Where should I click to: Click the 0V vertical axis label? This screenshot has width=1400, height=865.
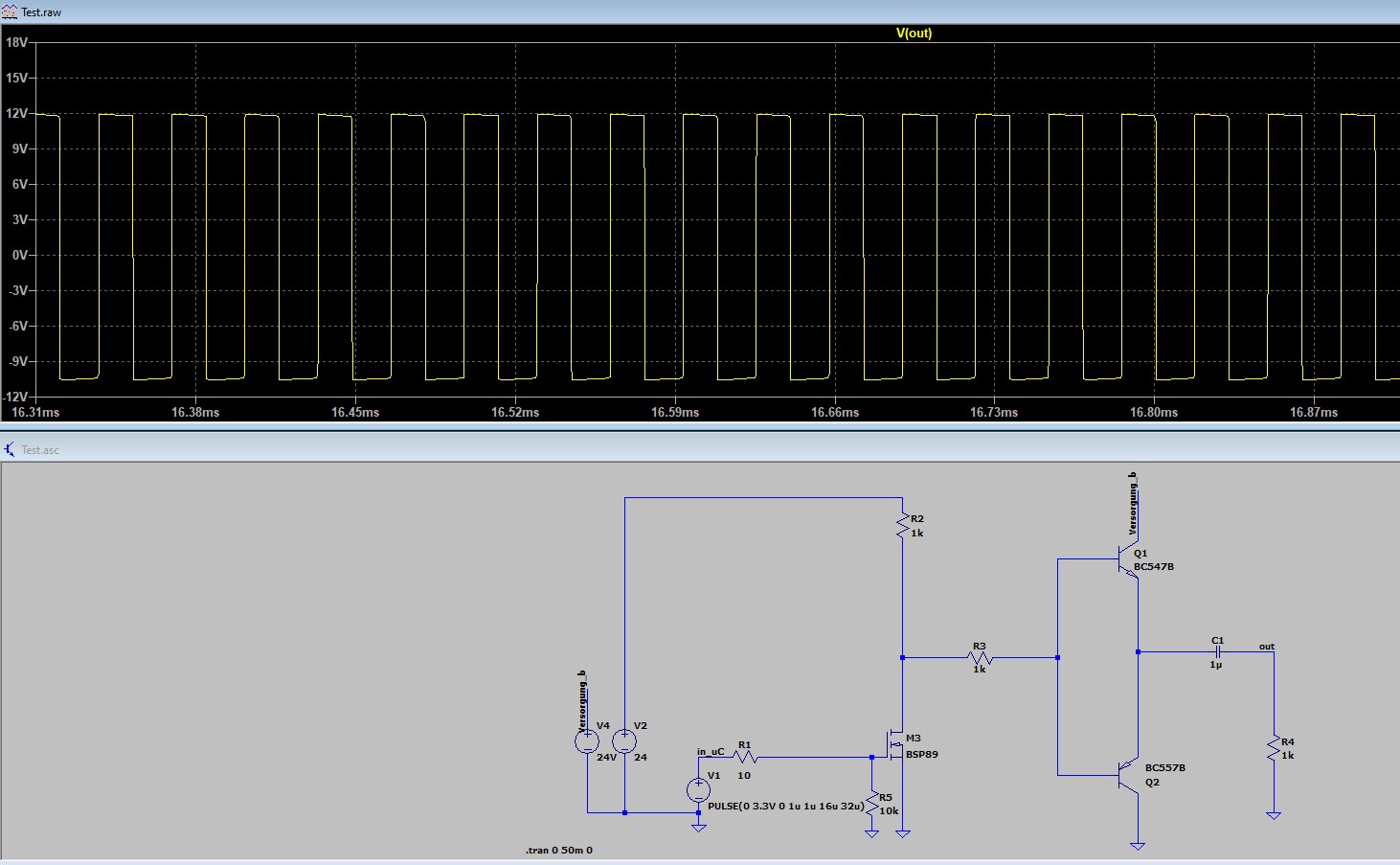tap(19, 256)
